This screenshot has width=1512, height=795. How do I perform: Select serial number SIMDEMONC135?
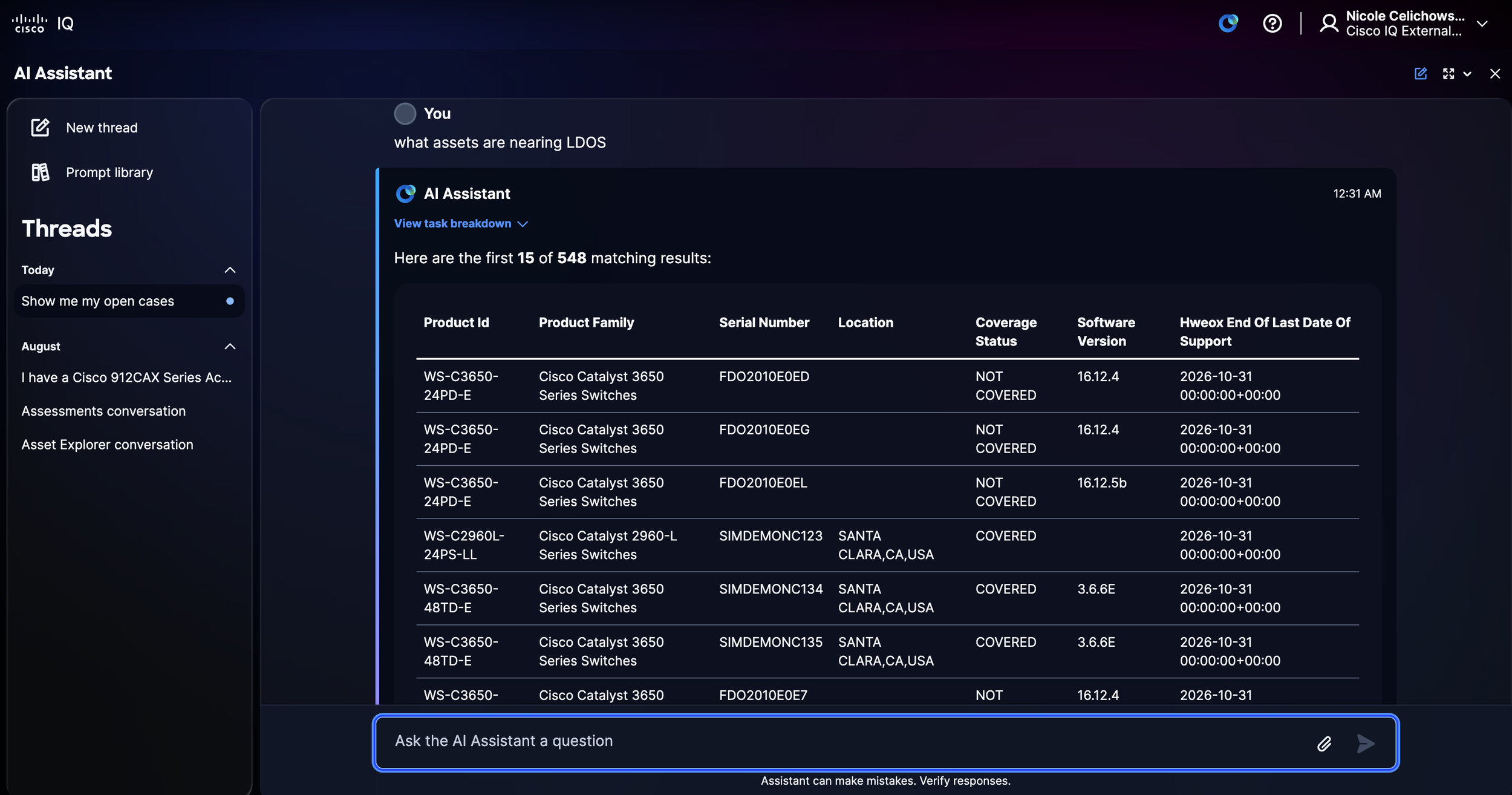pyautogui.click(x=771, y=643)
